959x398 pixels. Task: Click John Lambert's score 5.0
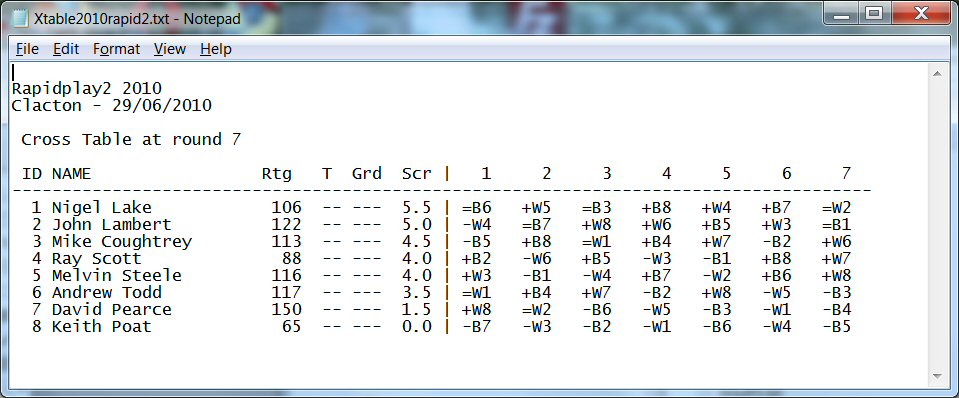(417, 224)
